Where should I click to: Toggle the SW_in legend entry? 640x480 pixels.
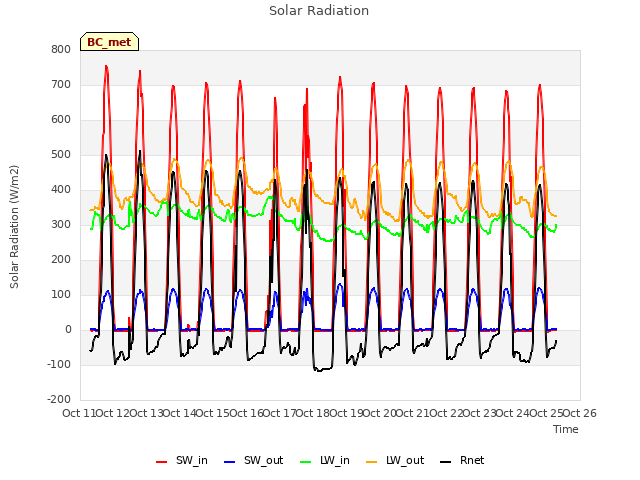(182, 461)
